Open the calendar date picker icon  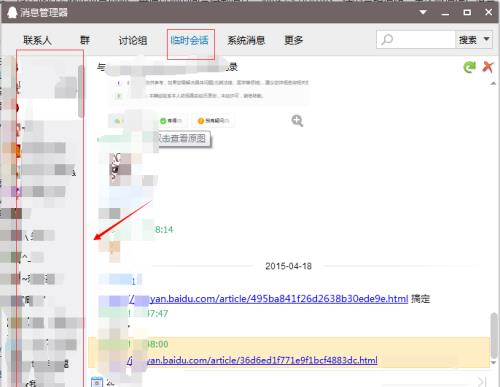[97, 382]
